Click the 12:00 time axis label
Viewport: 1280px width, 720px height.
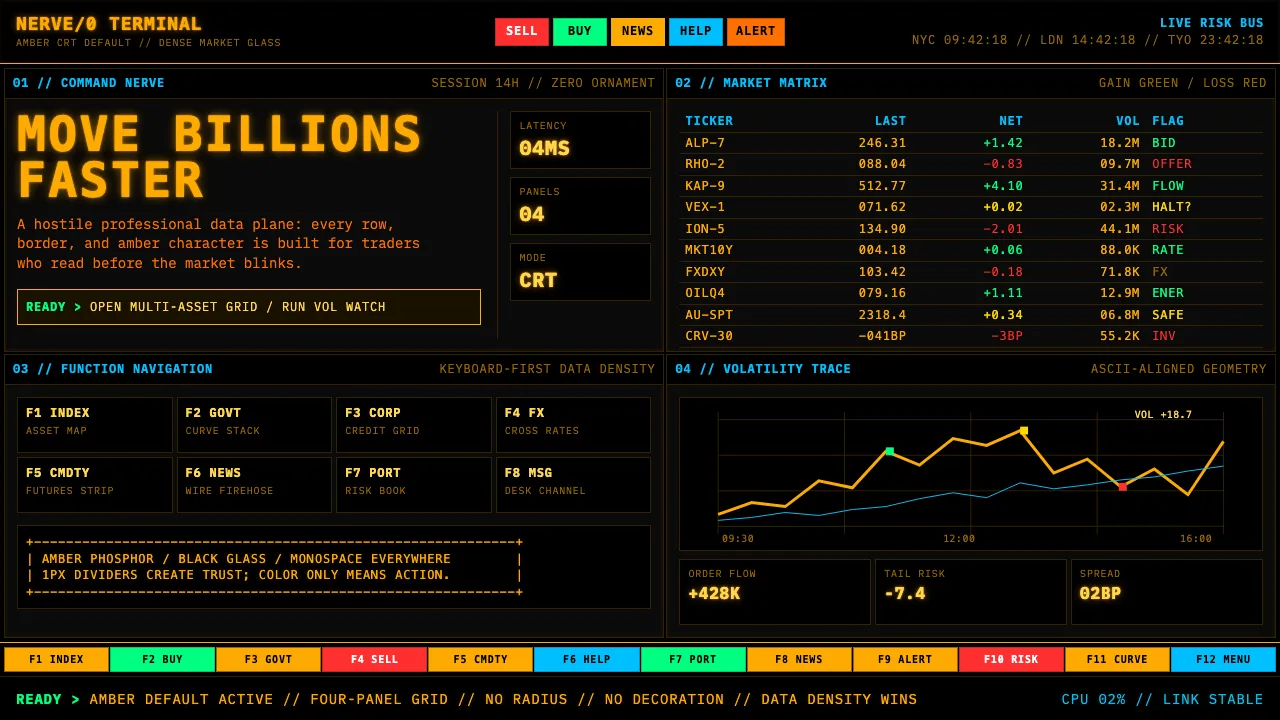click(959, 539)
